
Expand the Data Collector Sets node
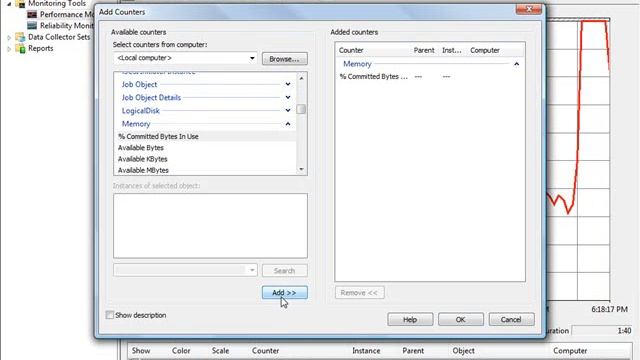[9, 37]
